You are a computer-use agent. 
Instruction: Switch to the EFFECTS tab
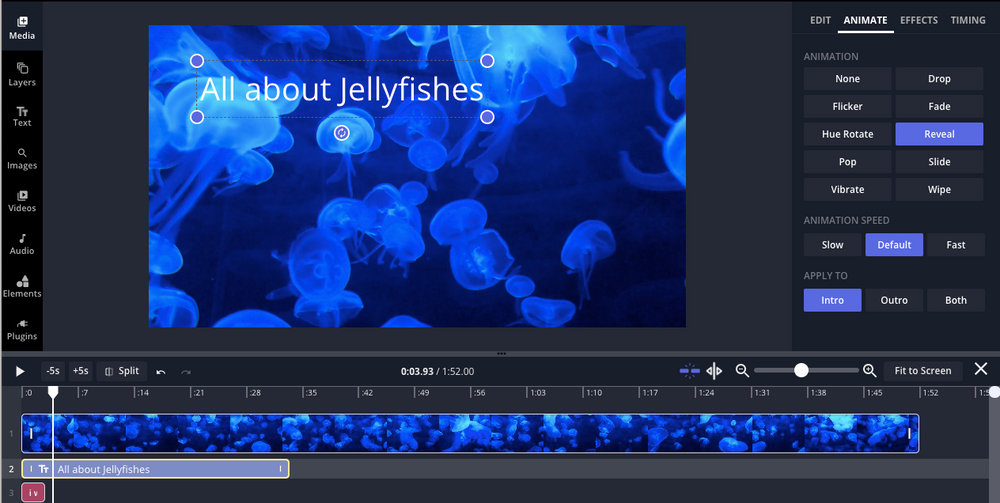[918, 20]
